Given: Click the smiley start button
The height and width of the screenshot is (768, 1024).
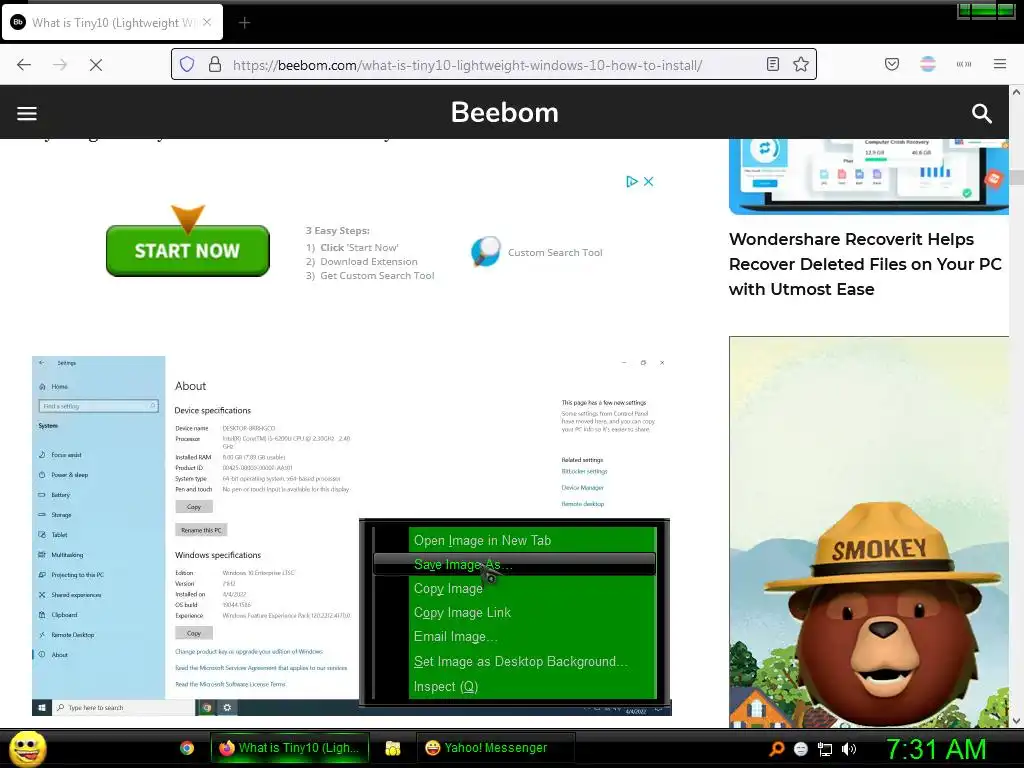Looking at the screenshot, I should [28, 748].
